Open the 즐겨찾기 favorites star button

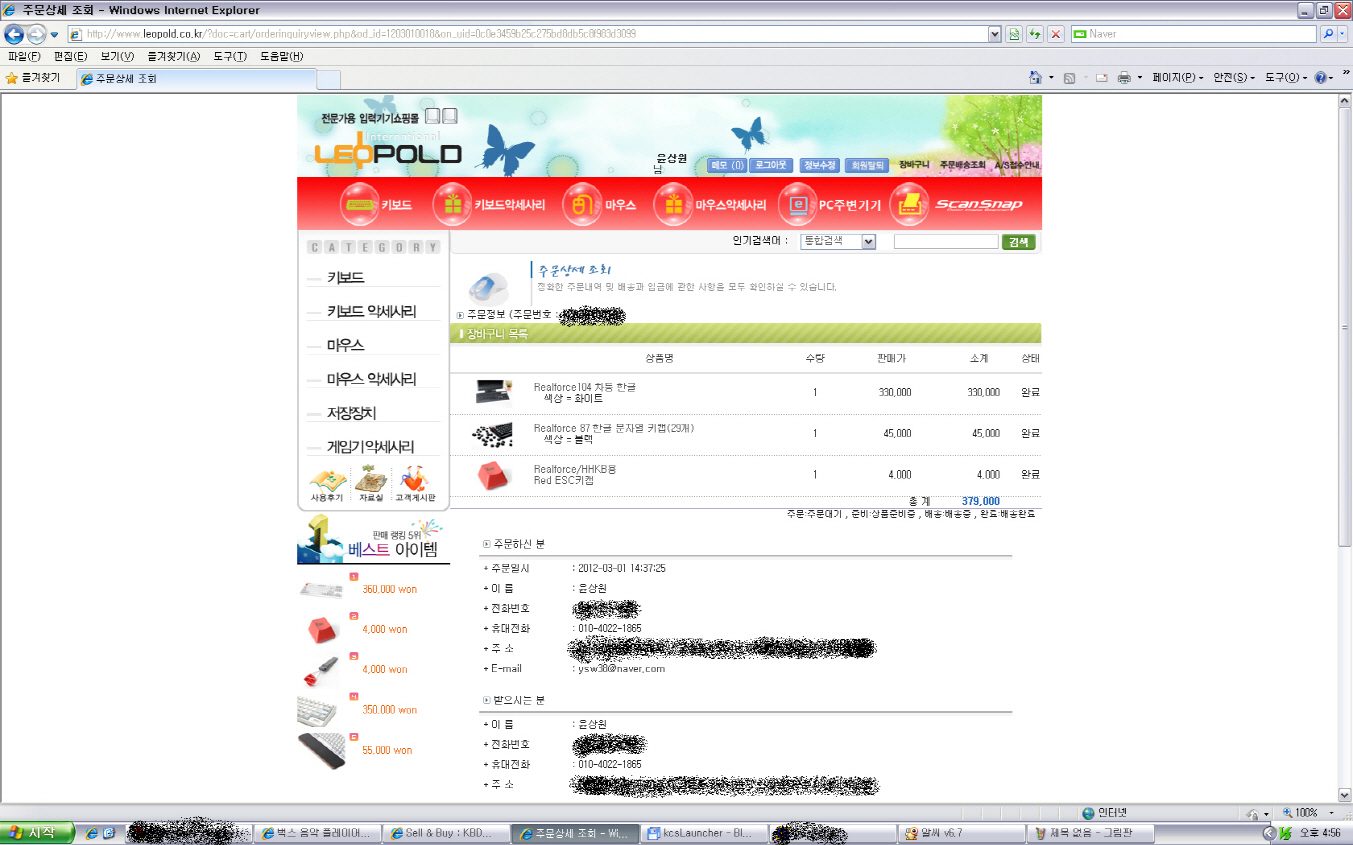click(33, 77)
